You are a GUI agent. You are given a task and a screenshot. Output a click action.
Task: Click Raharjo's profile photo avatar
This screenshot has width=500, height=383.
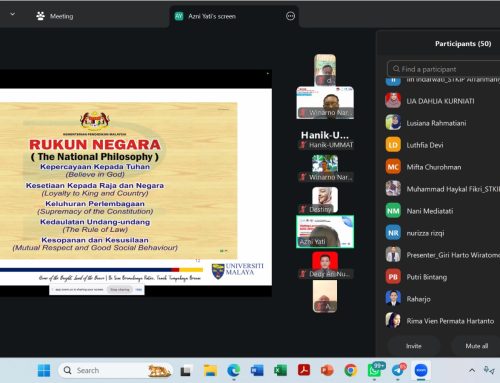393,298
